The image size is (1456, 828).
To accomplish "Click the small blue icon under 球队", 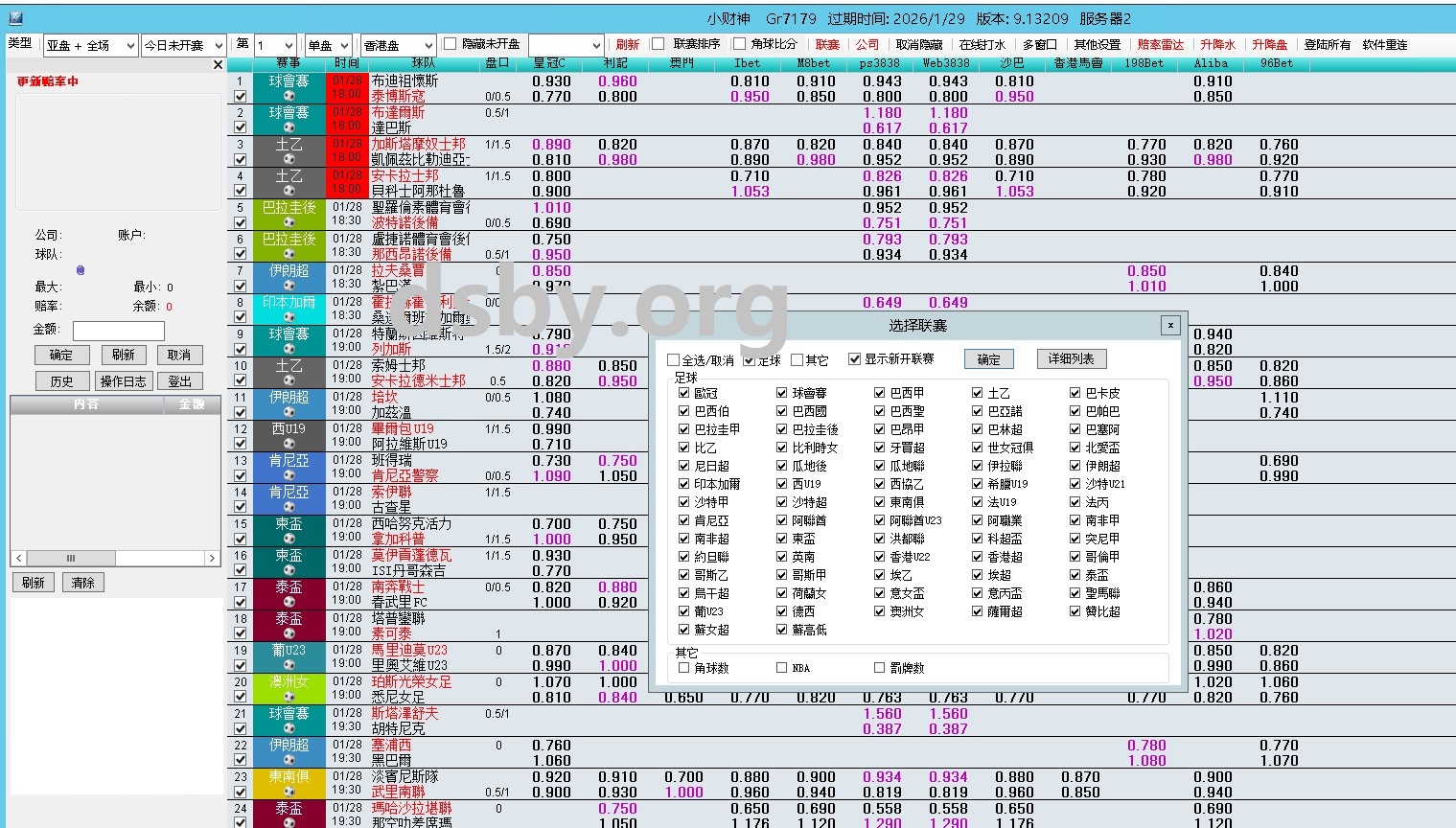I will tap(80, 270).
